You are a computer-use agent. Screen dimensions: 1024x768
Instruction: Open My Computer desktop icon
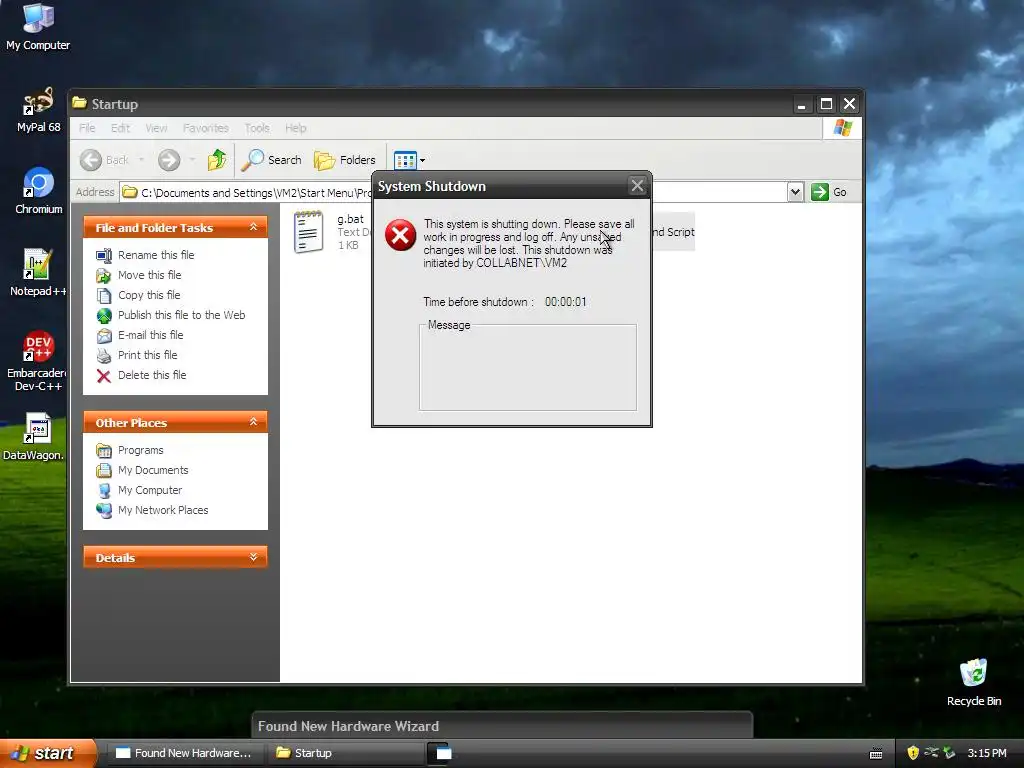coord(38,27)
